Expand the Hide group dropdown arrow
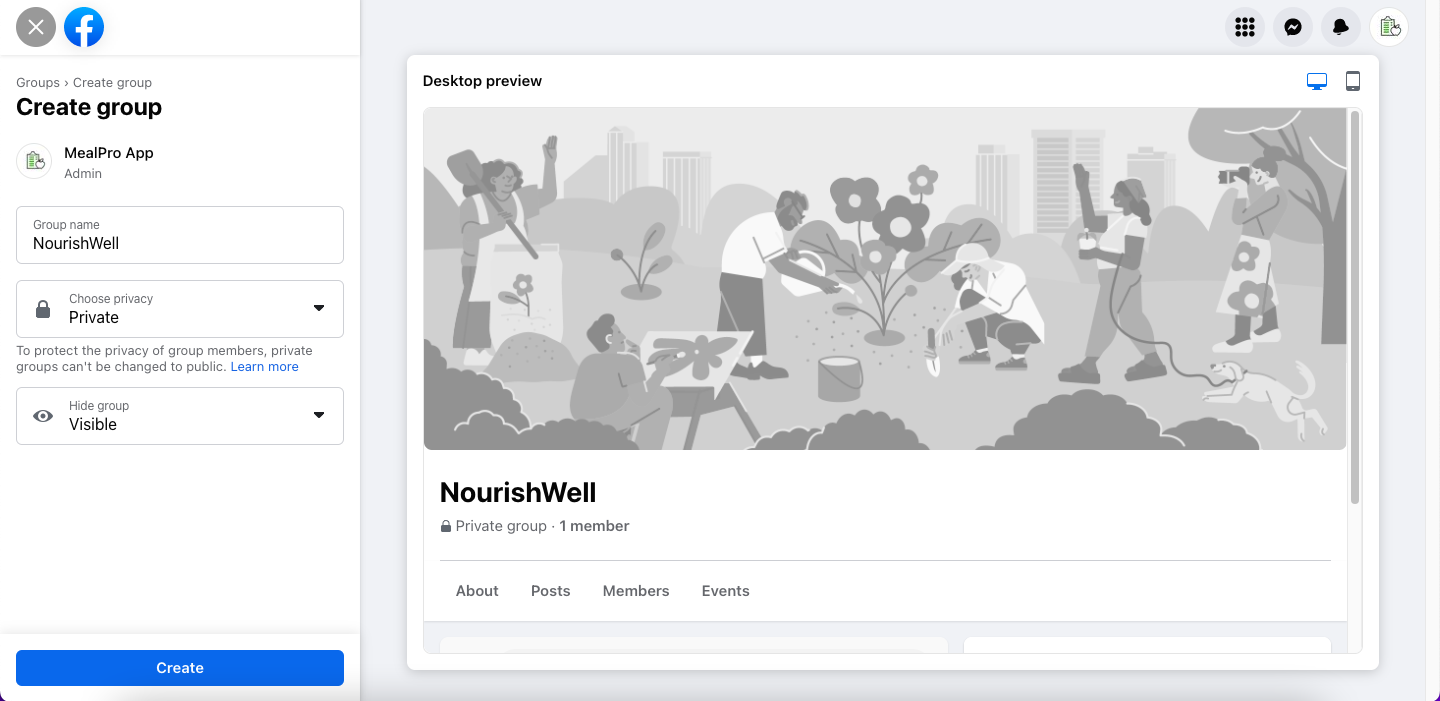The image size is (1440, 701). [319, 415]
